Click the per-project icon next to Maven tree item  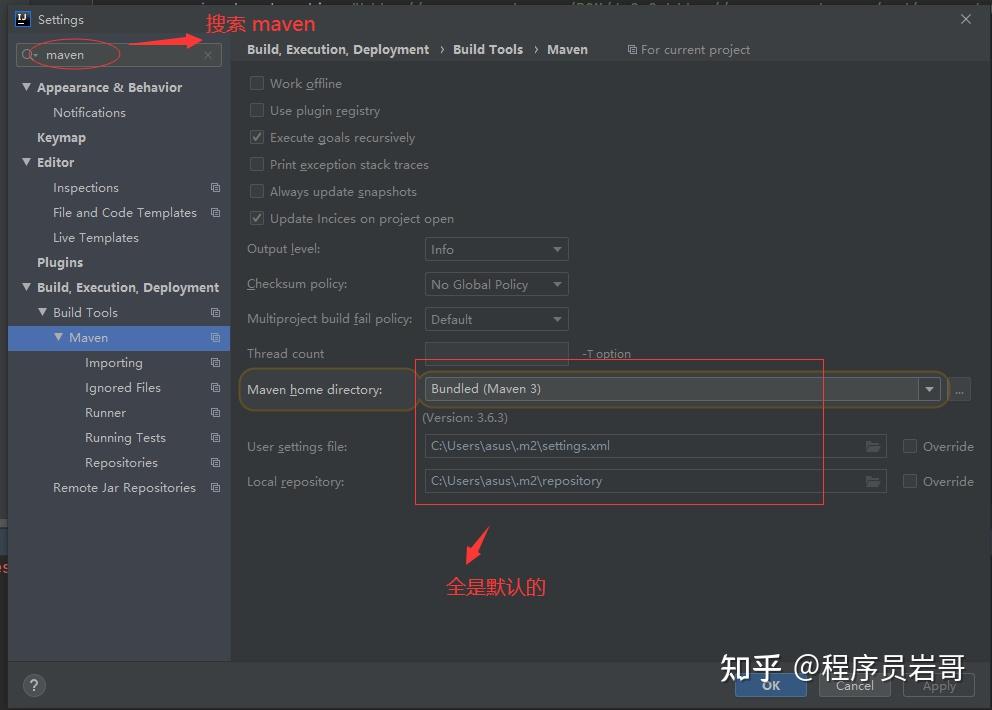pyautogui.click(x=214, y=337)
